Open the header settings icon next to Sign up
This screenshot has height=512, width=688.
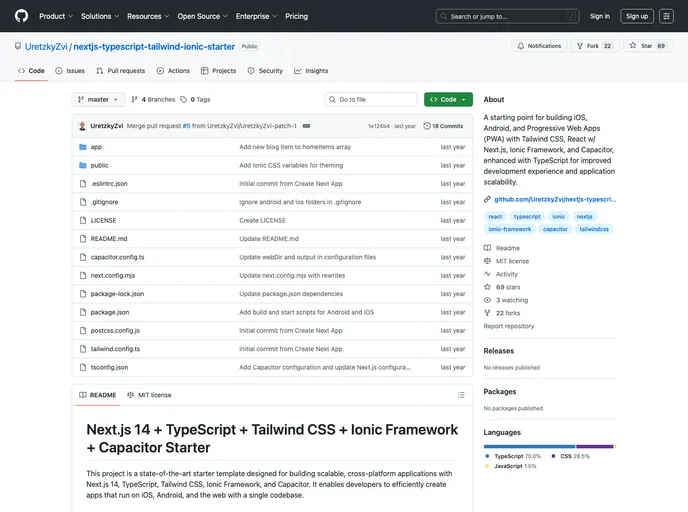[x=666, y=16]
